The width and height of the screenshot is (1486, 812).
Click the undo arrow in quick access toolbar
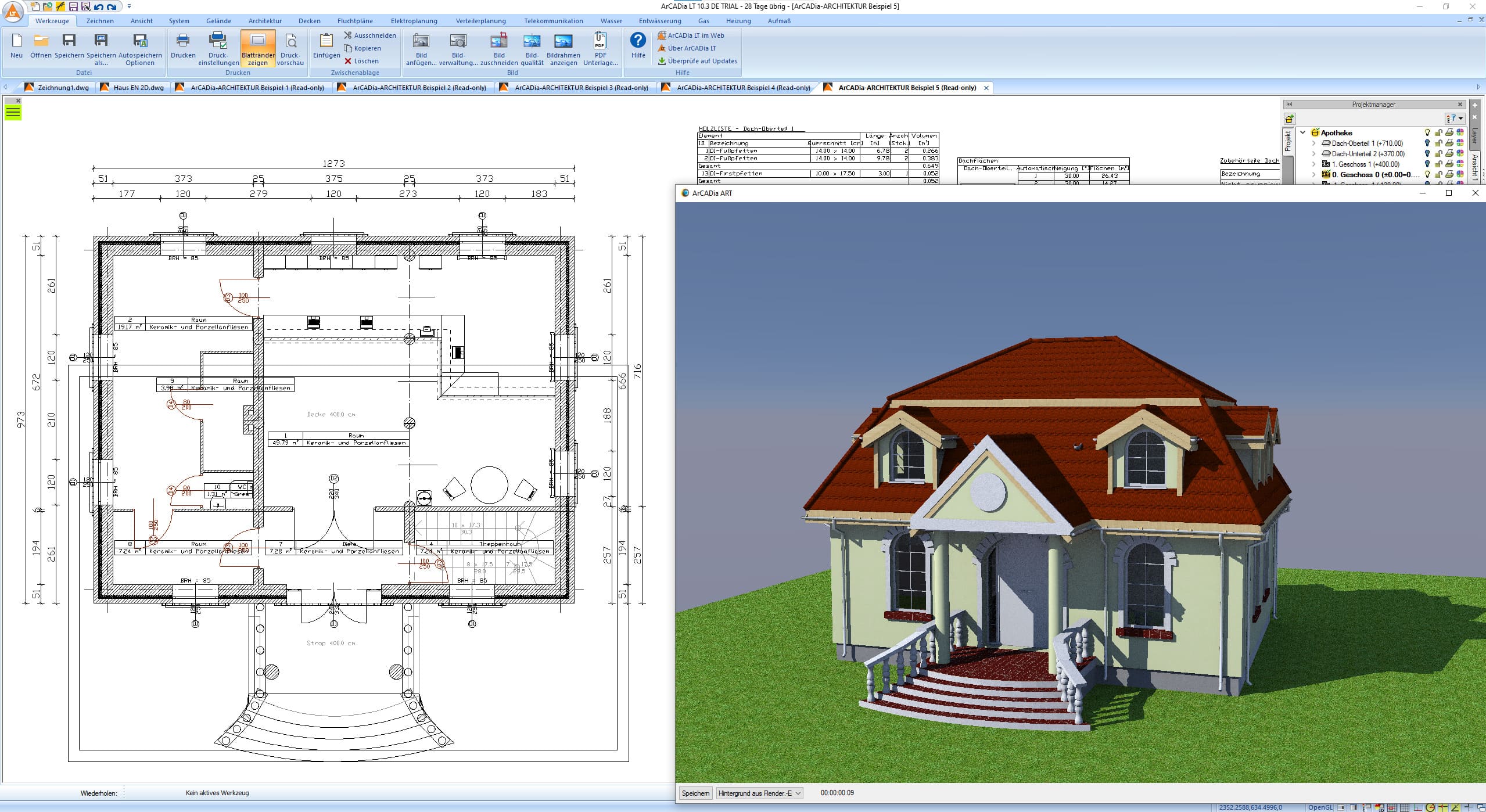pyautogui.click(x=98, y=7)
